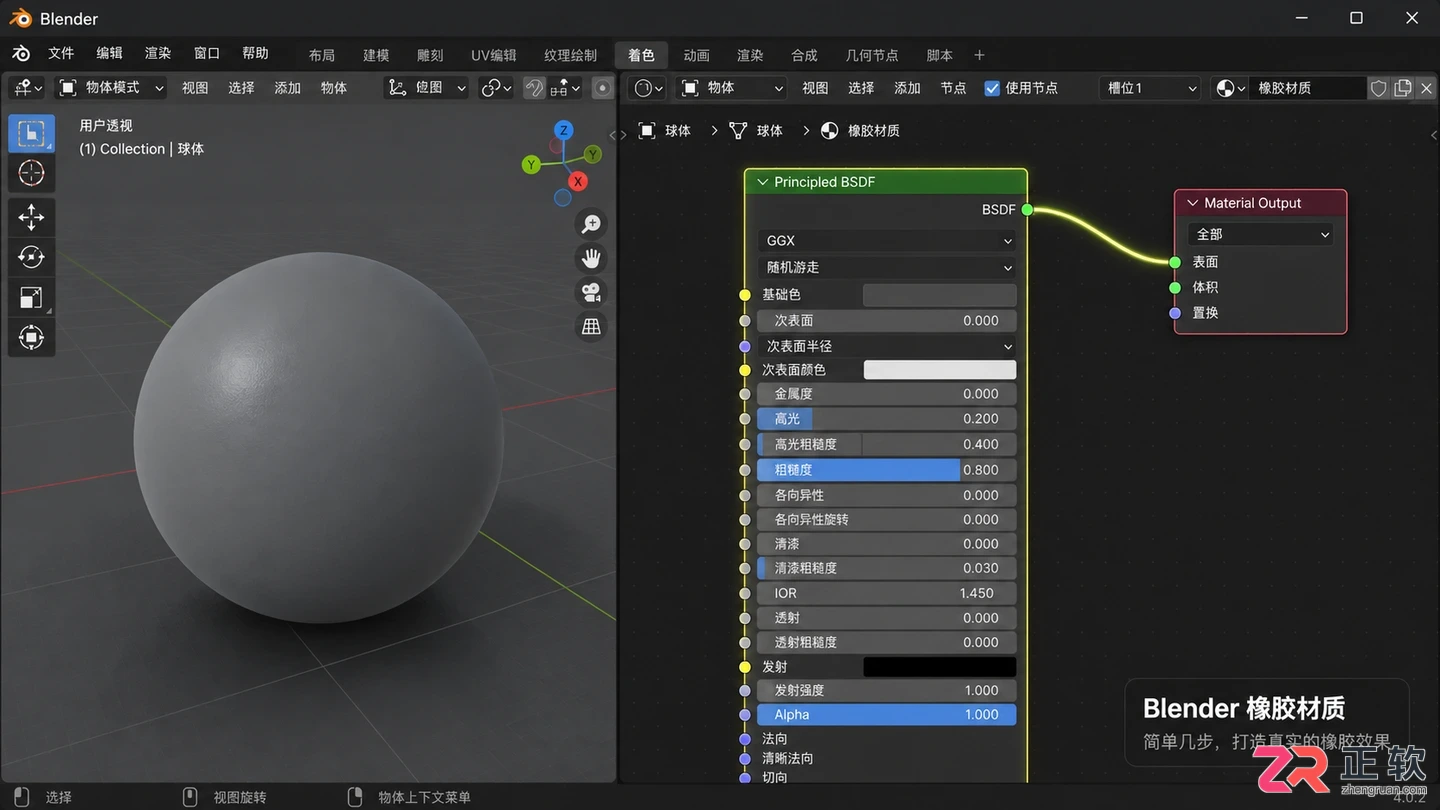The image size is (1440, 810).
Task: Click the Blender logo menu icon
Action: [21, 54]
